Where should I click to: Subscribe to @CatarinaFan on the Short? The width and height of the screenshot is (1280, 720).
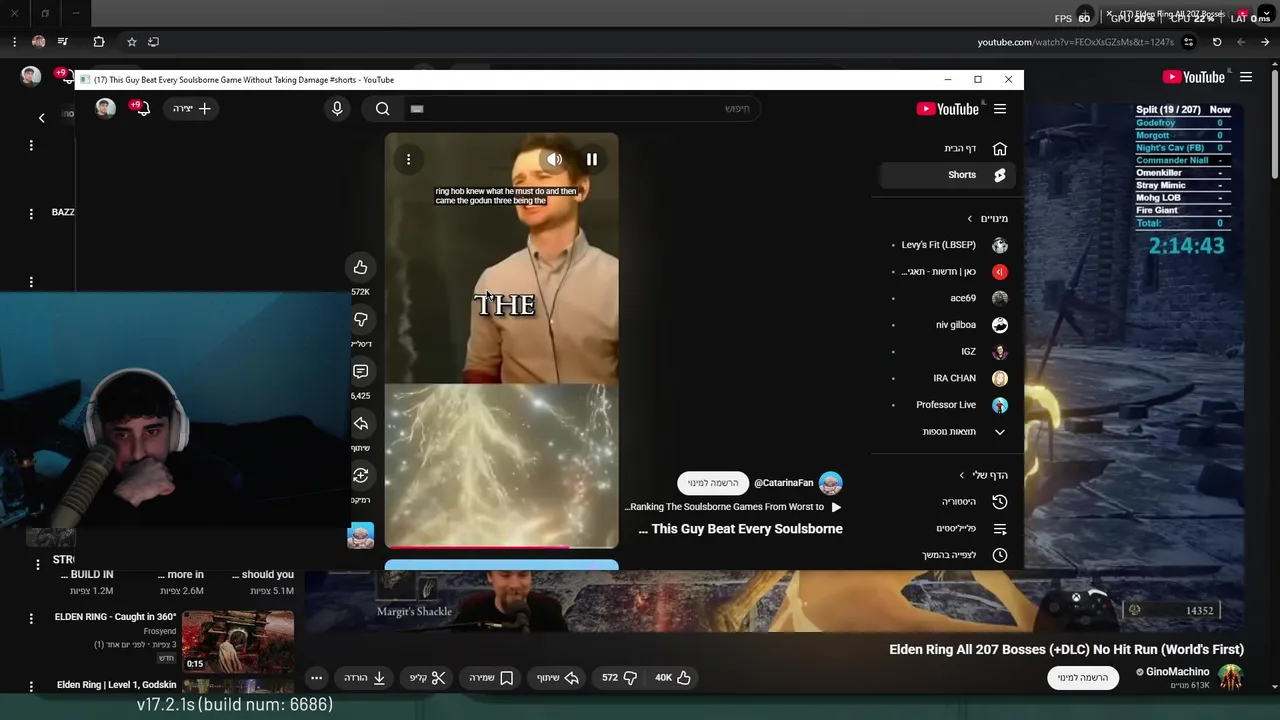point(713,483)
